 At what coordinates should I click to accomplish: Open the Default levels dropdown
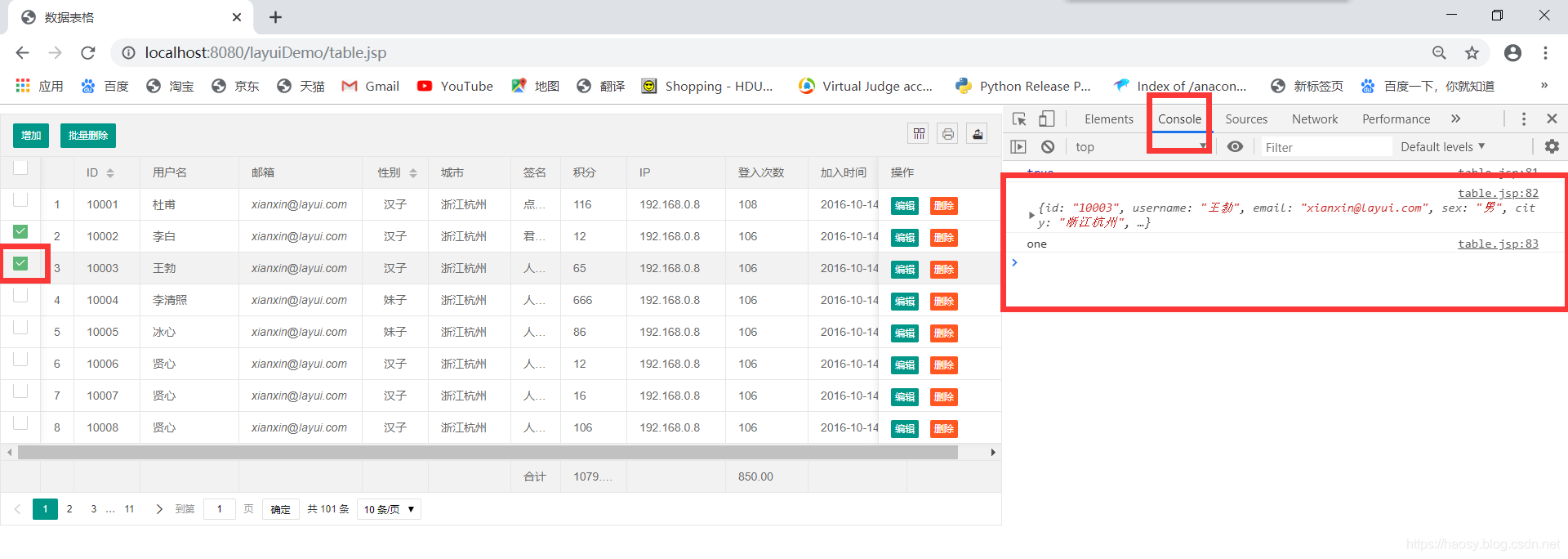point(1442,147)
